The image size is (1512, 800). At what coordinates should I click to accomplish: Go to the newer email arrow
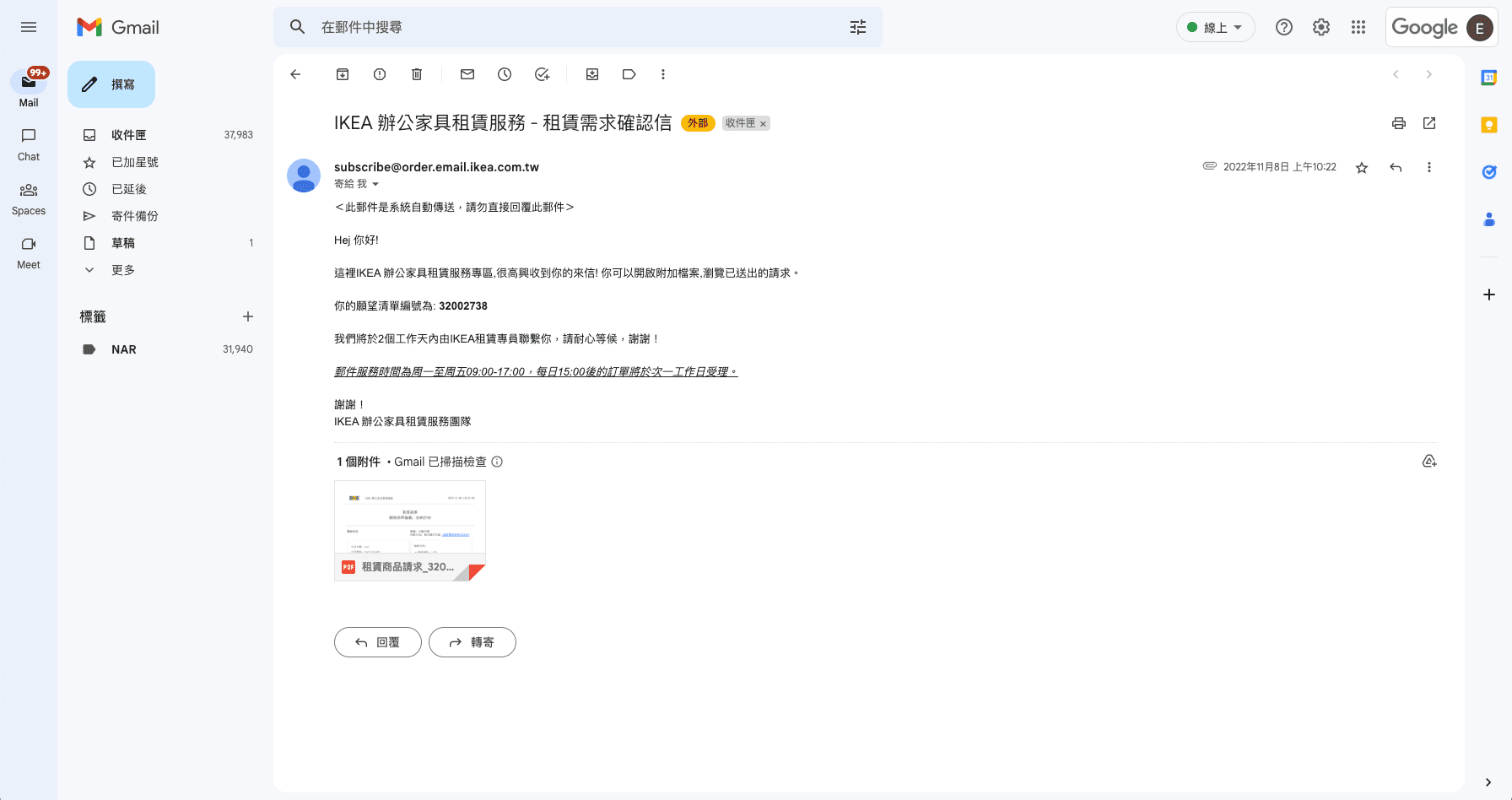(1396, 74)
